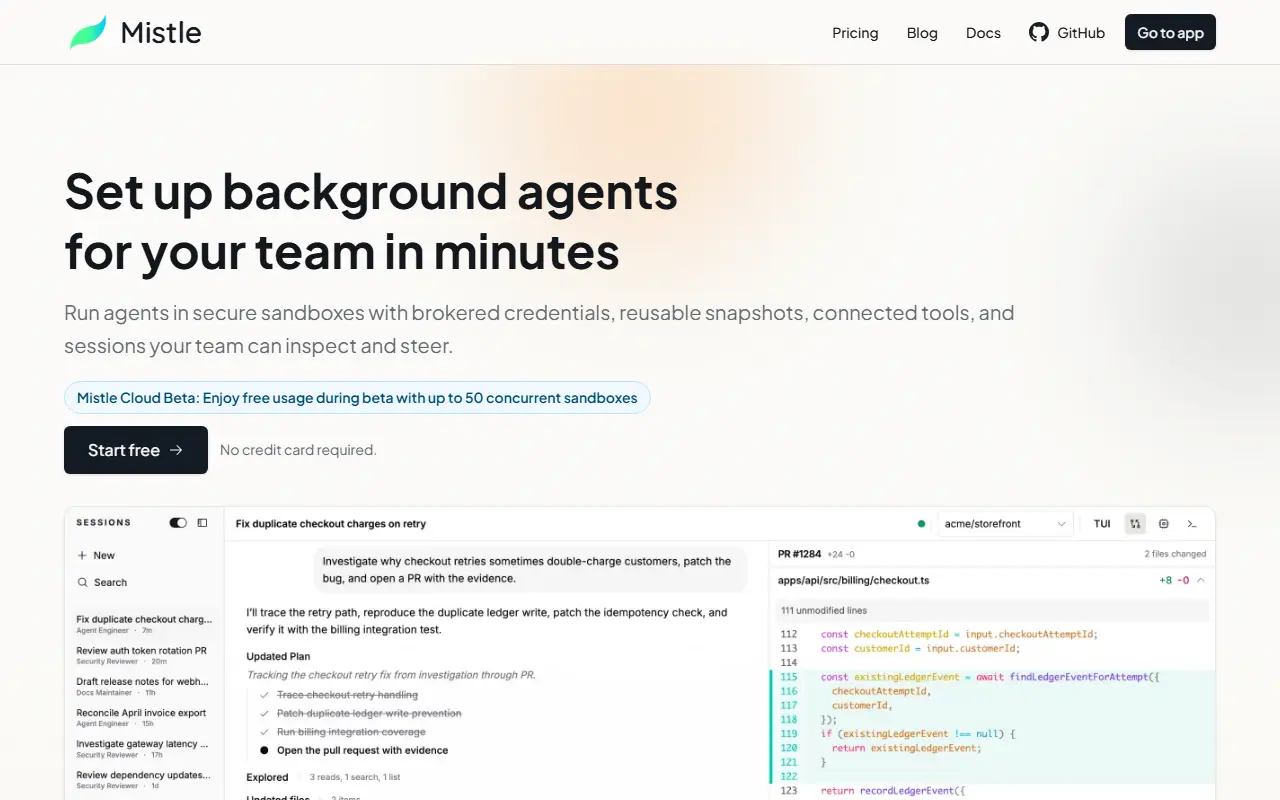Open the acme/storefront repository dropdown
The image size is (1280, 800).
1005,523
